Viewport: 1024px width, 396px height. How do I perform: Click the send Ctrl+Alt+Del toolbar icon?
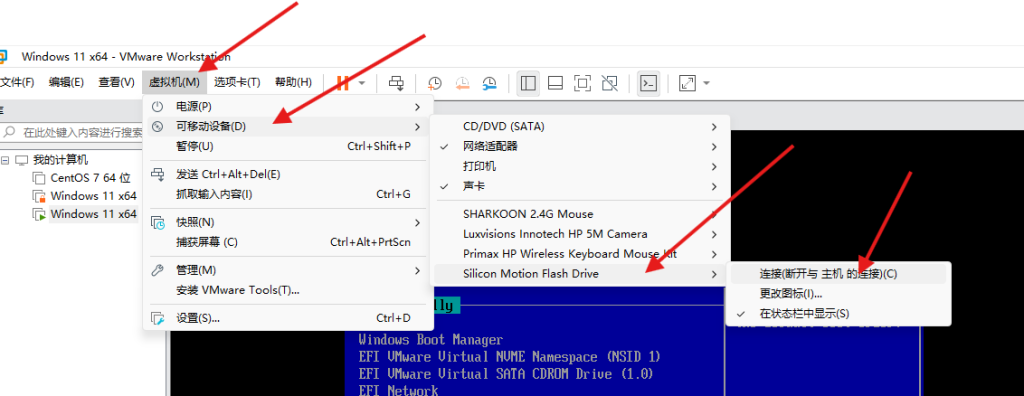[396, 83]
